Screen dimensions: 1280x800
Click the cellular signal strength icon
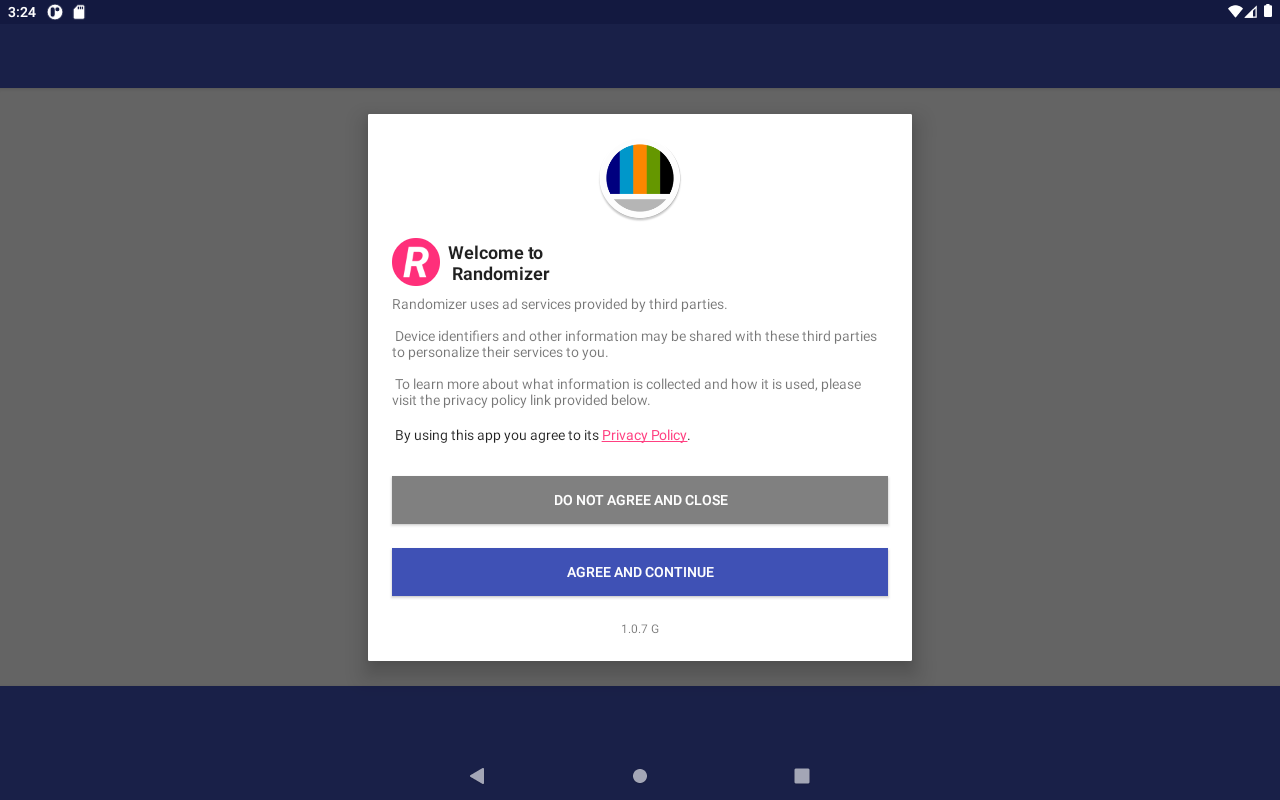(x=1251, y=12)
